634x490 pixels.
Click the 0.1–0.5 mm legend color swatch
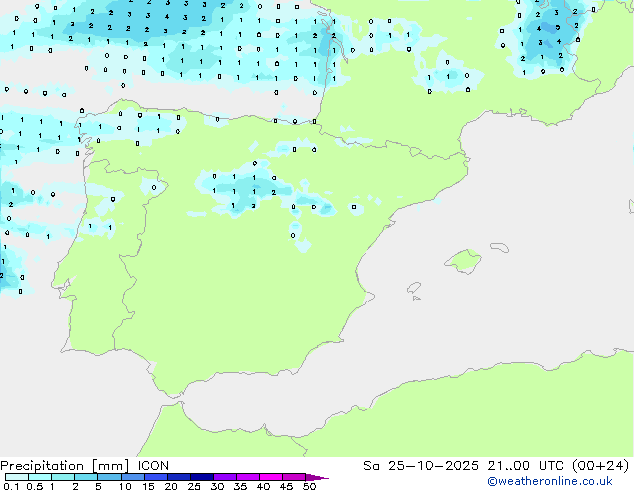click(17, 477)
